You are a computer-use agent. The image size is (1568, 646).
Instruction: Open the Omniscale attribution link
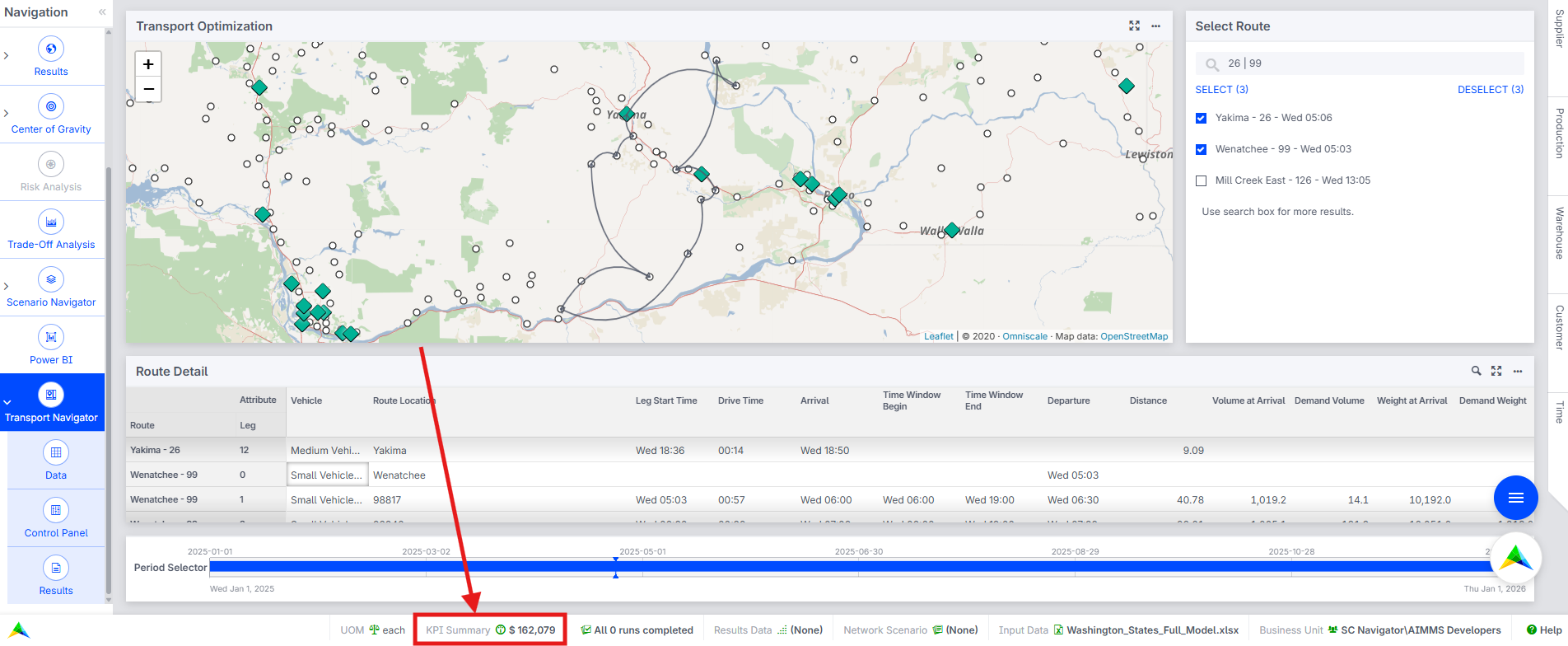coord(1024,336)
